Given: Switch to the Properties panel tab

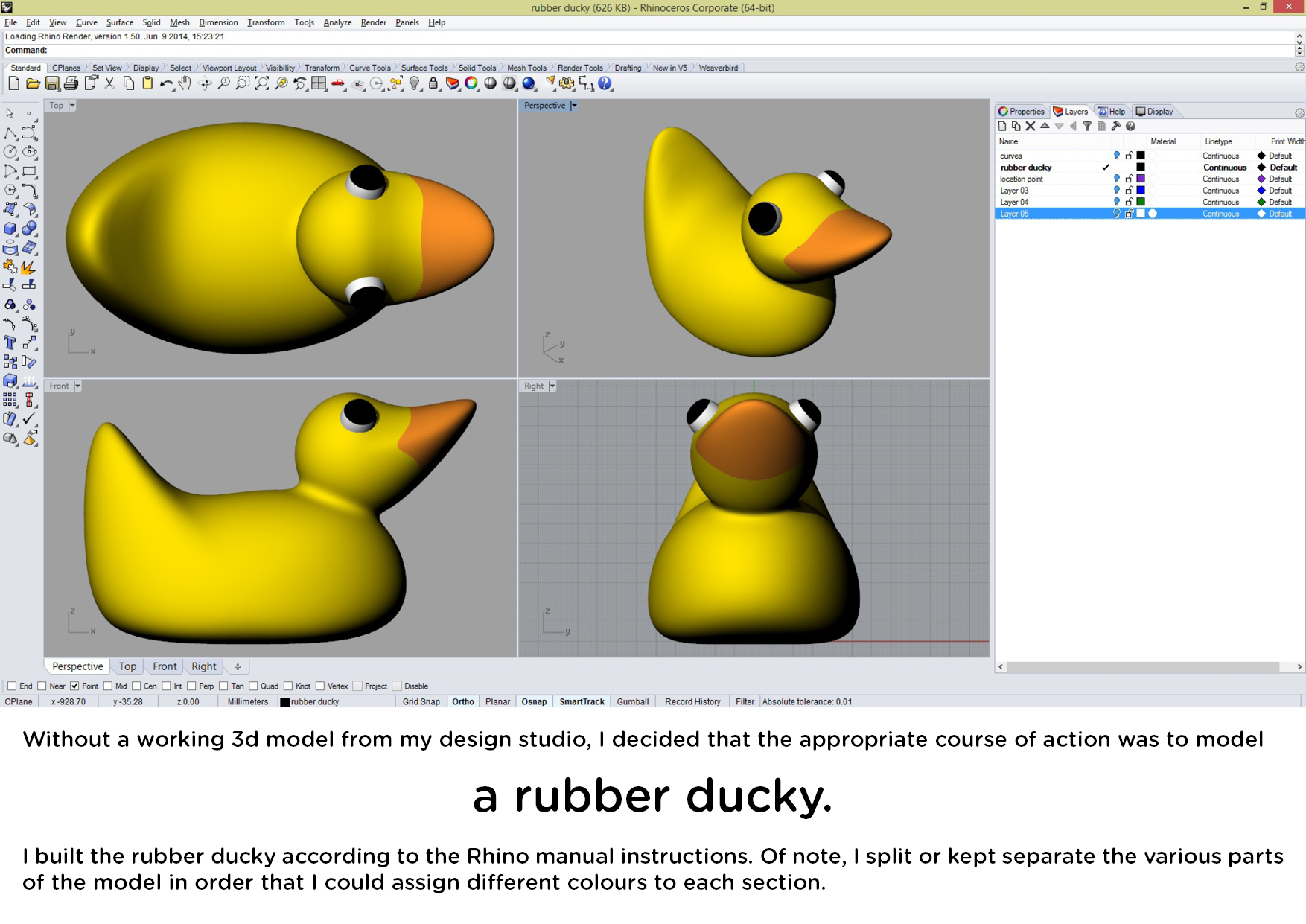Looking at the screenshot, I should point(1022,112).
